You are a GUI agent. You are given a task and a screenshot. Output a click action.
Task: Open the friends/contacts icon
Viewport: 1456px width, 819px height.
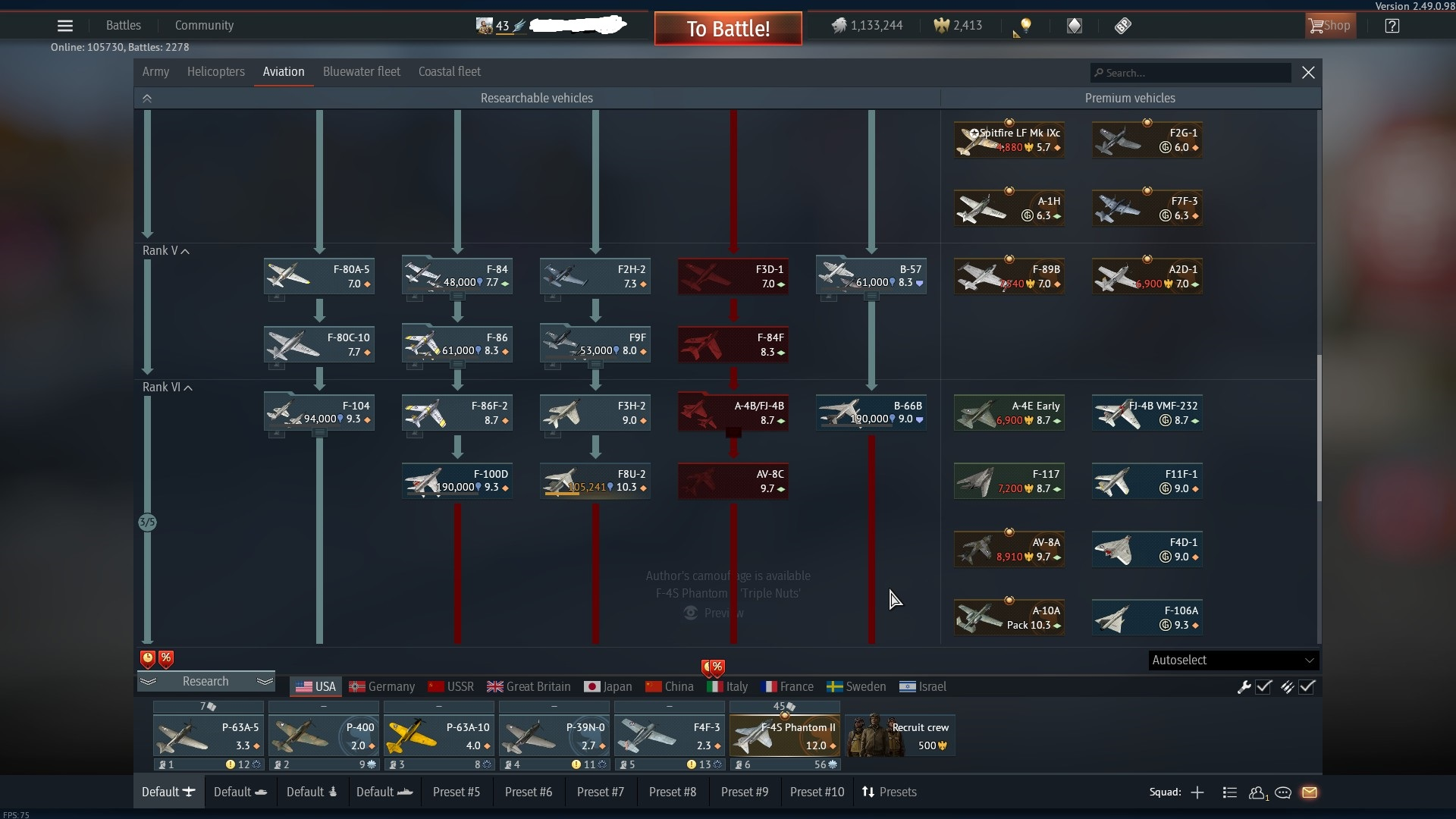tap(1257, 792)
